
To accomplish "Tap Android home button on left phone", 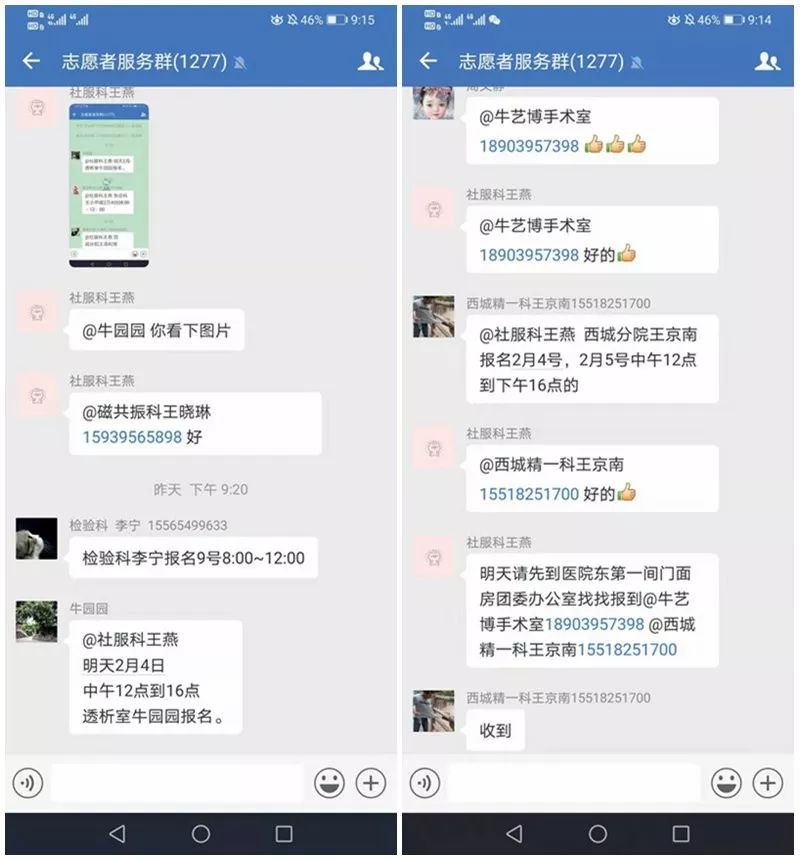I will click(x=201, y=834).
